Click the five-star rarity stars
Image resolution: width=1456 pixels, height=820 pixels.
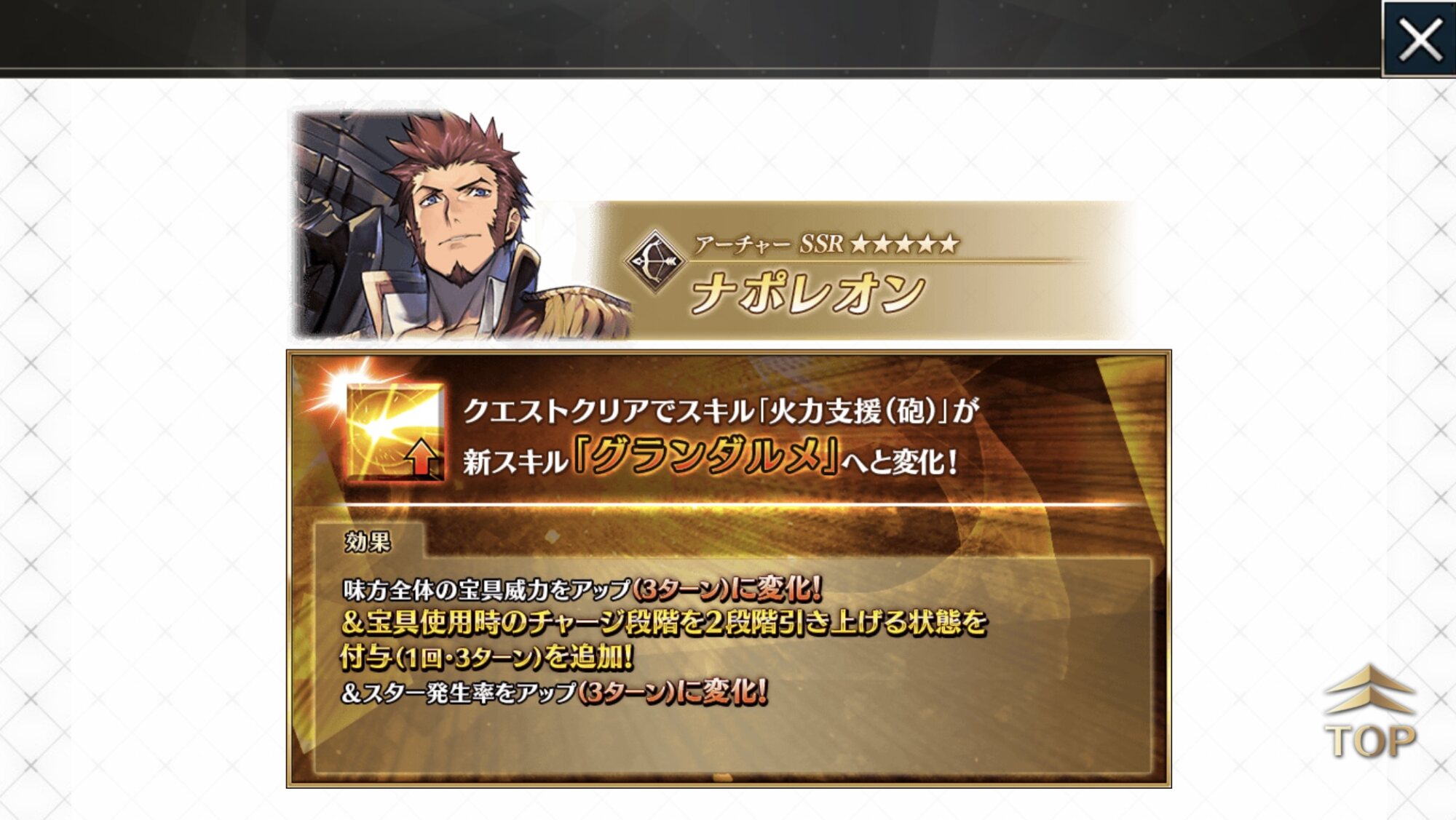(904, 244)
